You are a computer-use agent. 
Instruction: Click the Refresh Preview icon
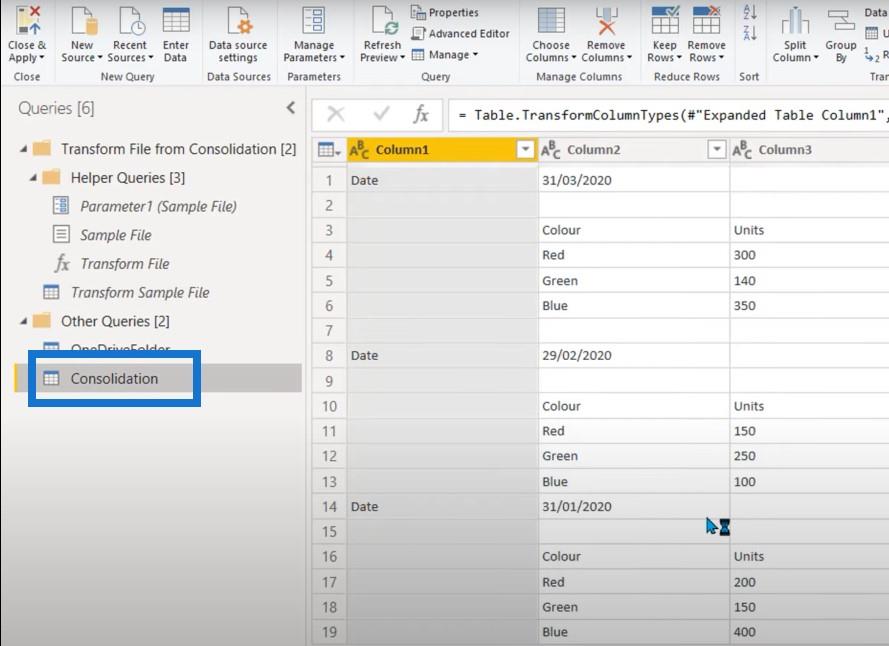[x=384, y=20]
